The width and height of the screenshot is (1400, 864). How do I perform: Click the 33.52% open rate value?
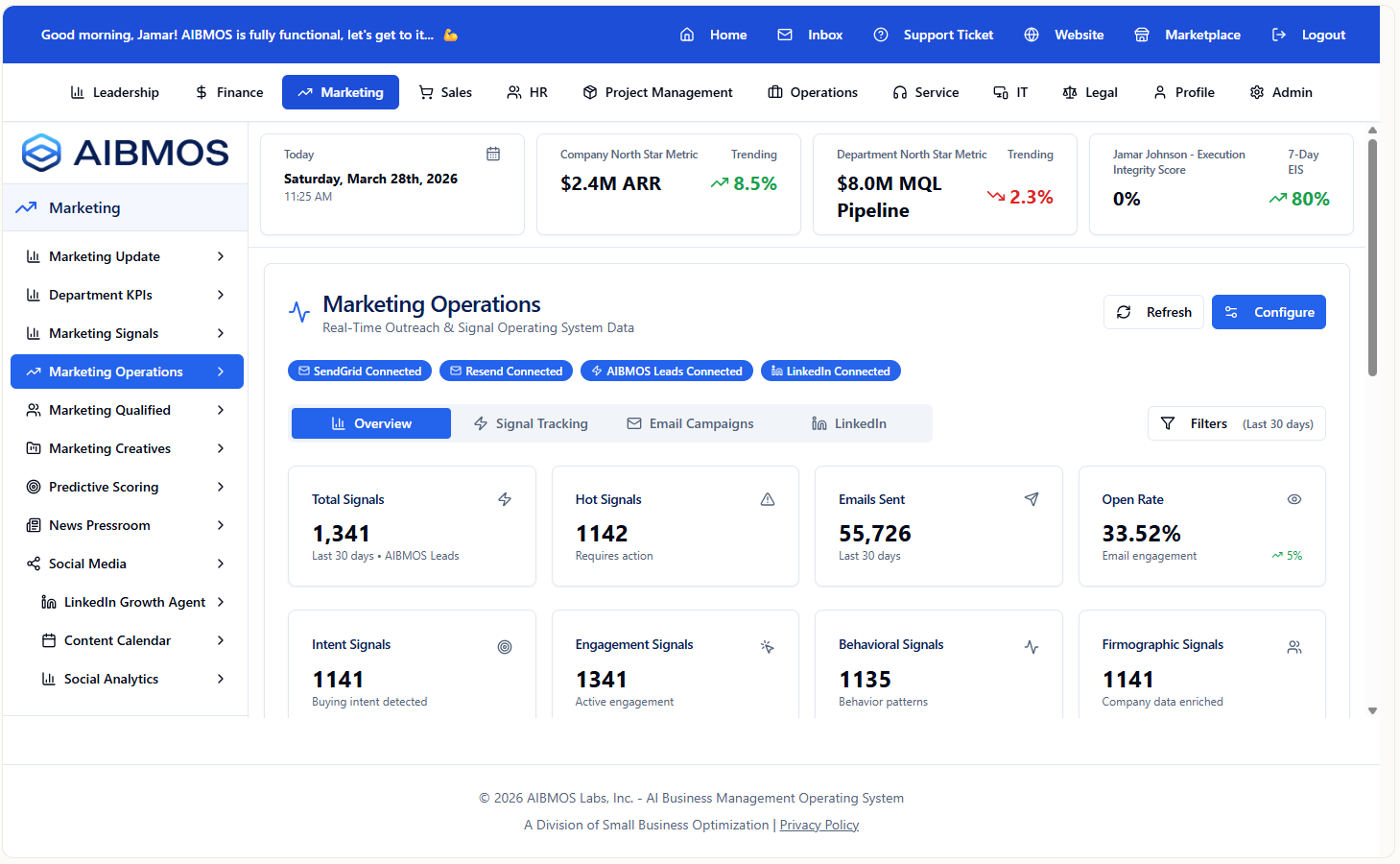coord(1141,534)
